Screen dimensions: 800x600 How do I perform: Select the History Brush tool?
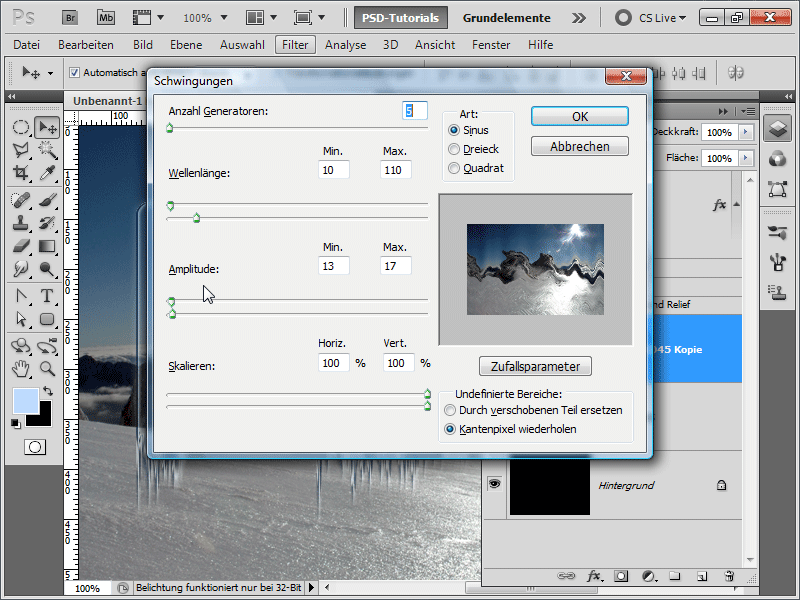click(47, 223)
